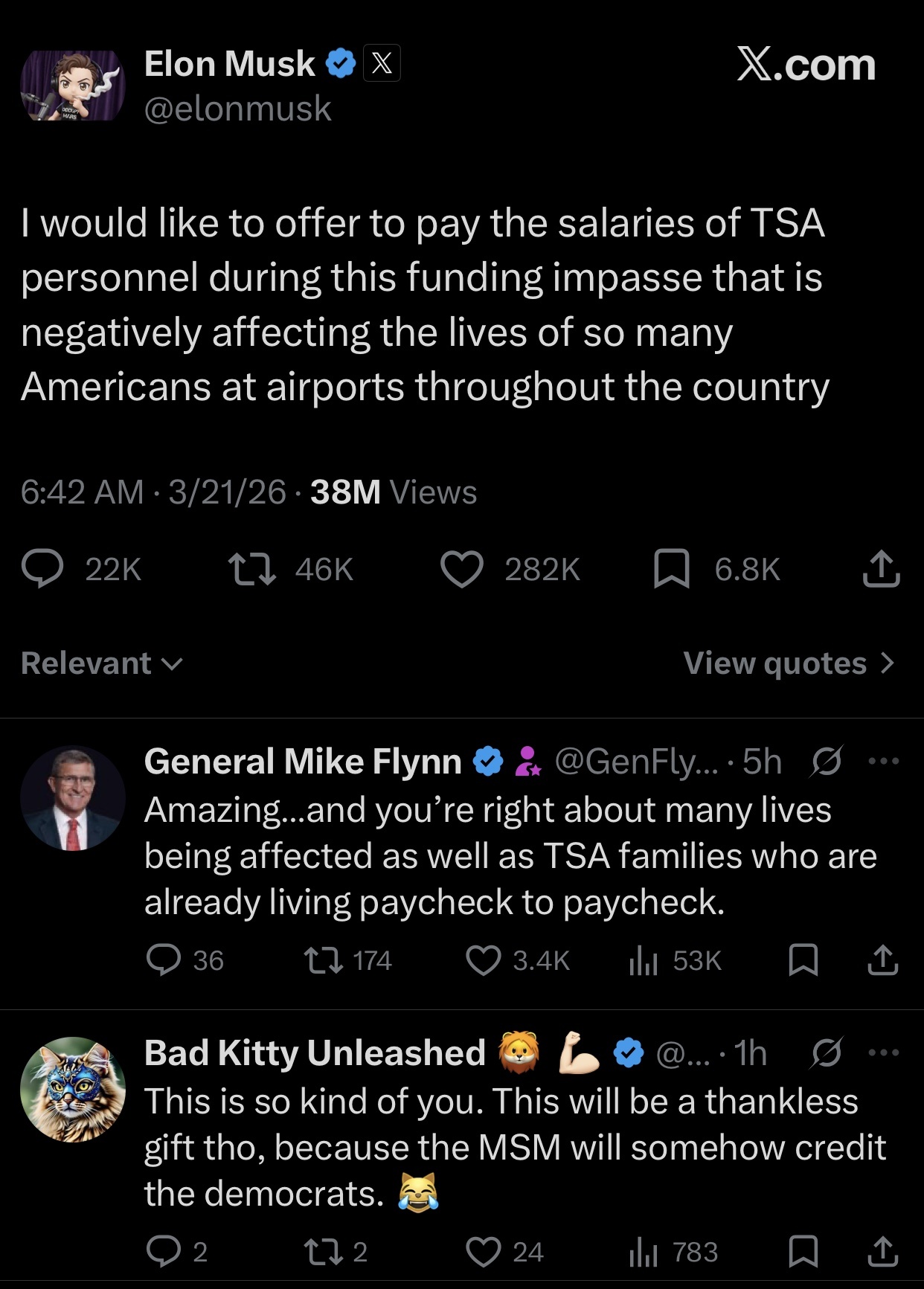
Task: Open more options on Flynn's reply
Action: [883, 761]
